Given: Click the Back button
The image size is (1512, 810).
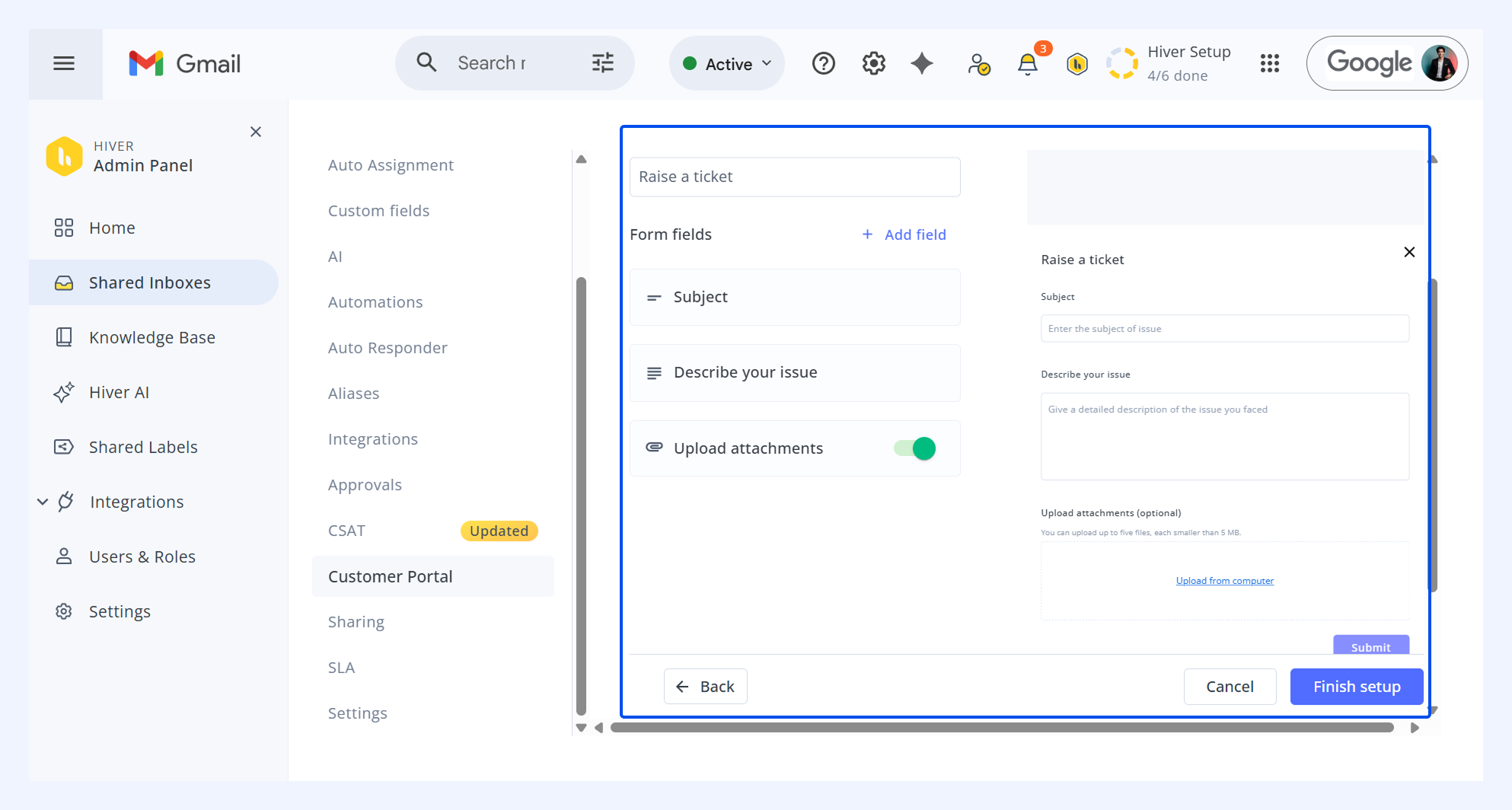Looking at the screenshot, I should point(705,687).
